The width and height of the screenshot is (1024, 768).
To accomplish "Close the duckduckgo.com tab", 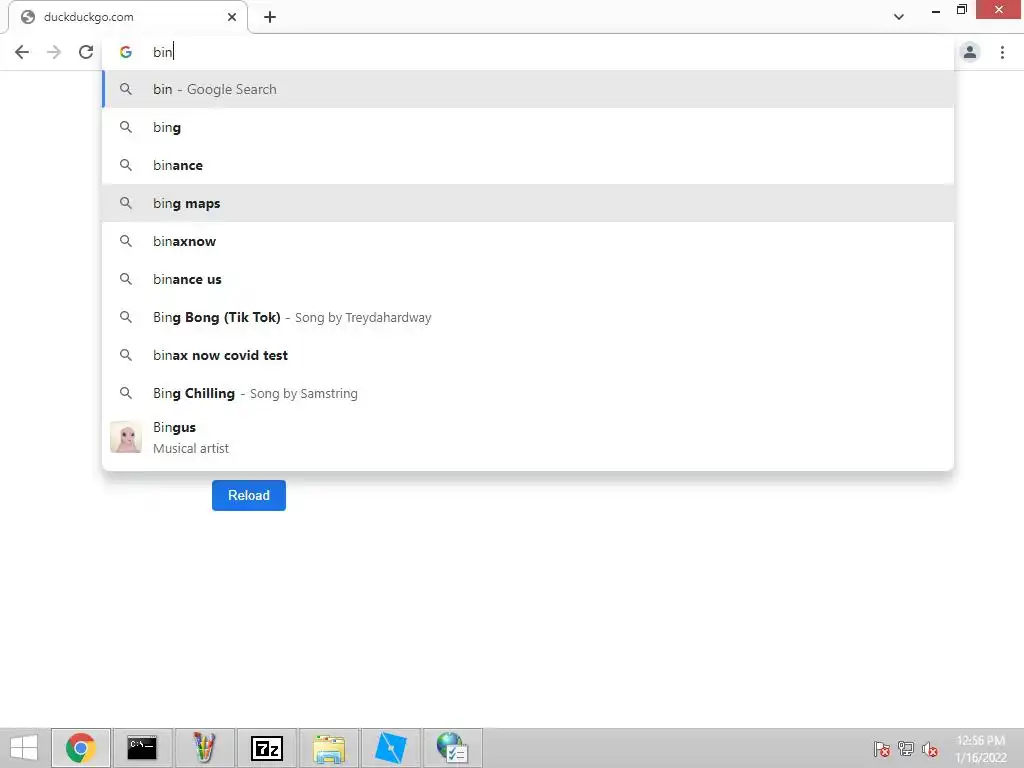I will (x=232, y=17).
